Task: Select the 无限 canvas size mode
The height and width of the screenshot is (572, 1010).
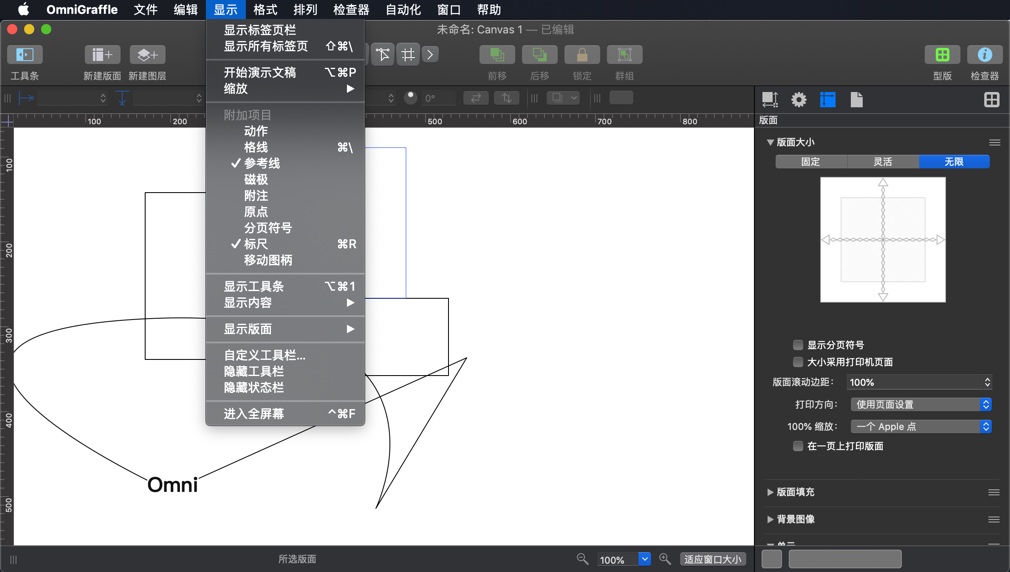Action: 954,162
